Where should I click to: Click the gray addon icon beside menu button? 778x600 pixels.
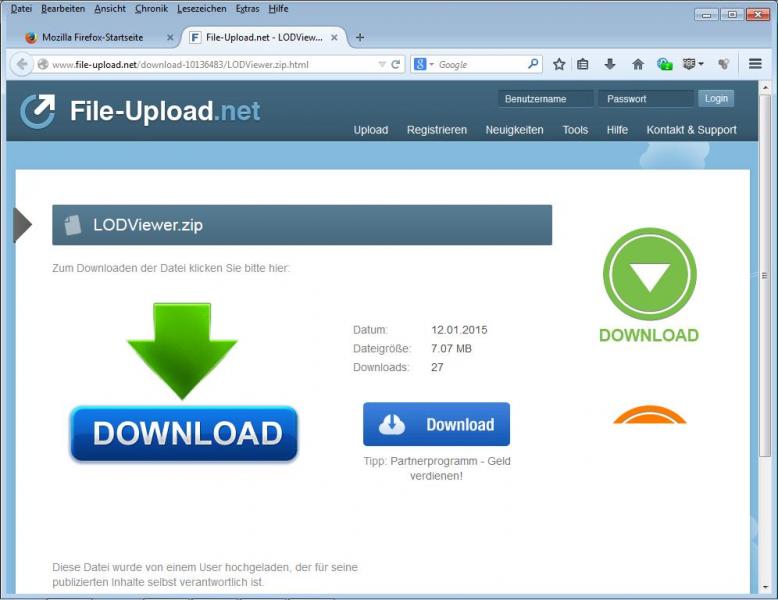(x=723, y=64)
